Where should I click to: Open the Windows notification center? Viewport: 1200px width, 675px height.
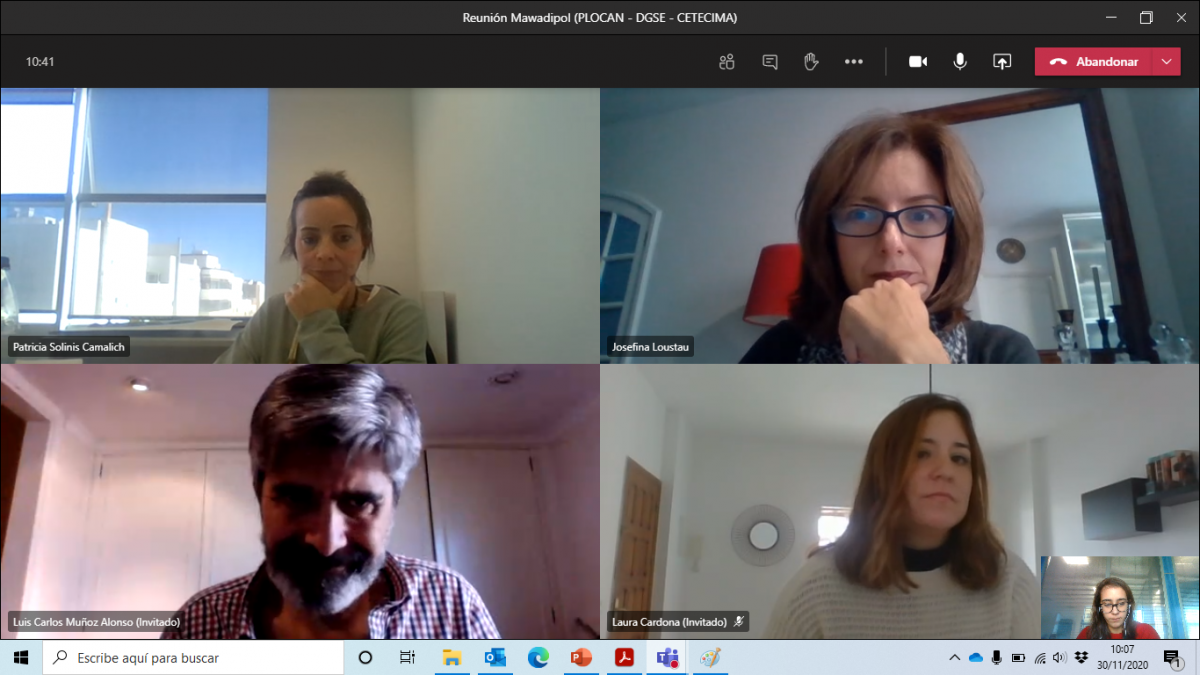point(1173,657)
